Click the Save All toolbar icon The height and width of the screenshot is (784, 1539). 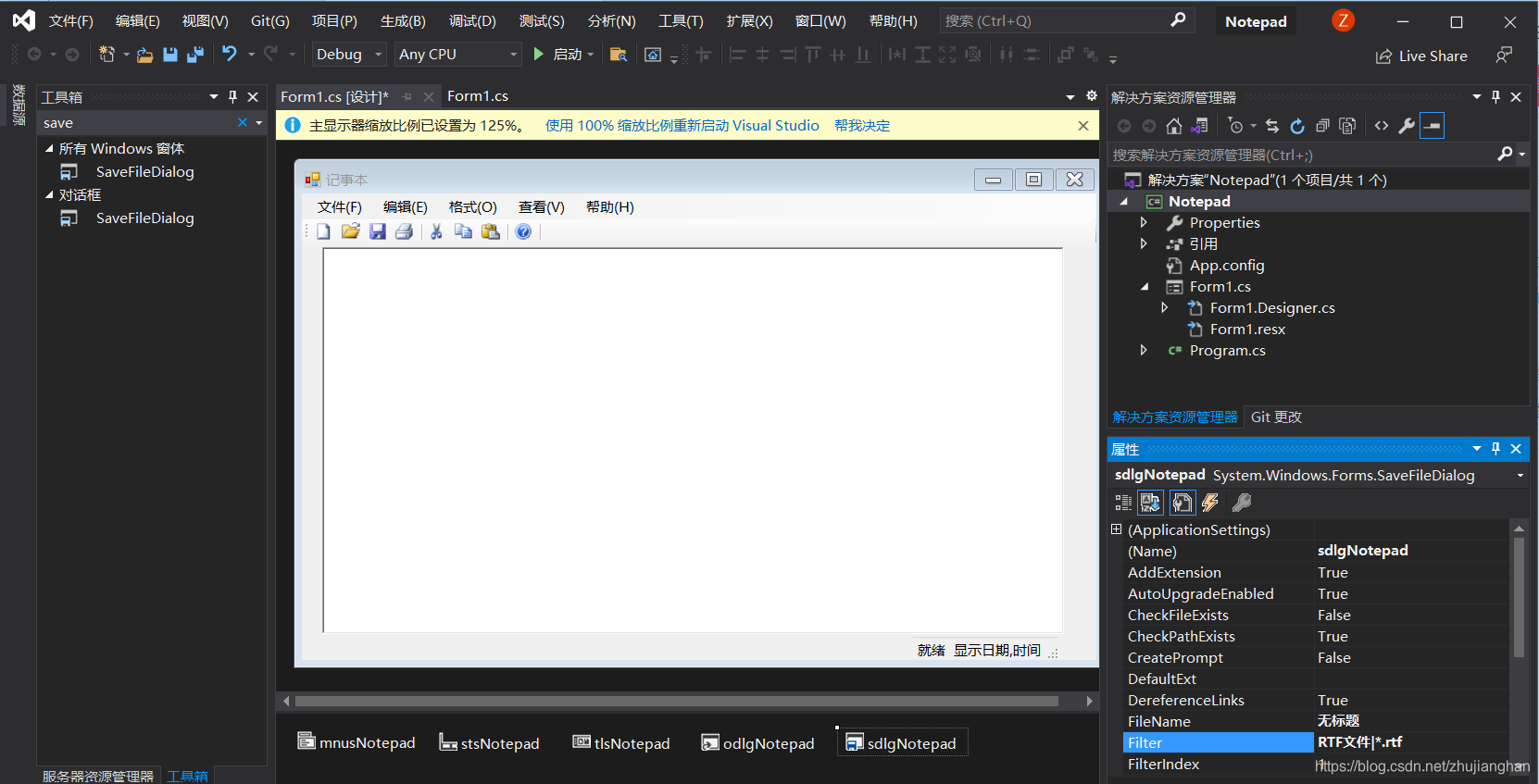pos(194,55)
